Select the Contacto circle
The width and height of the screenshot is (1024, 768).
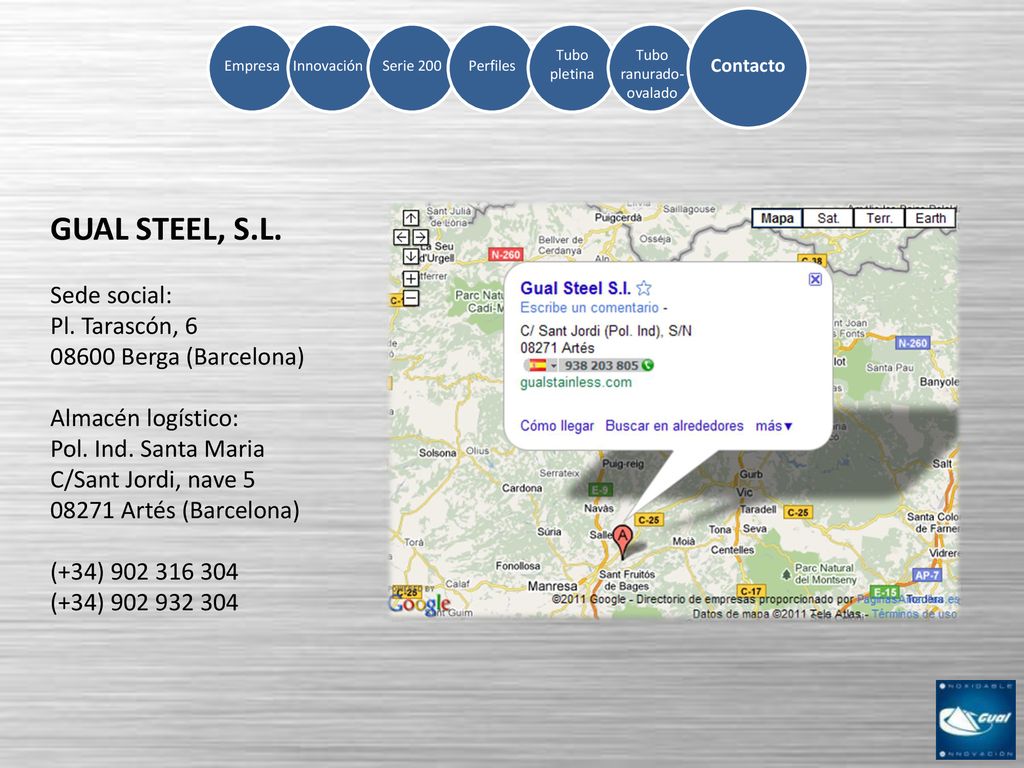[748, 67]
